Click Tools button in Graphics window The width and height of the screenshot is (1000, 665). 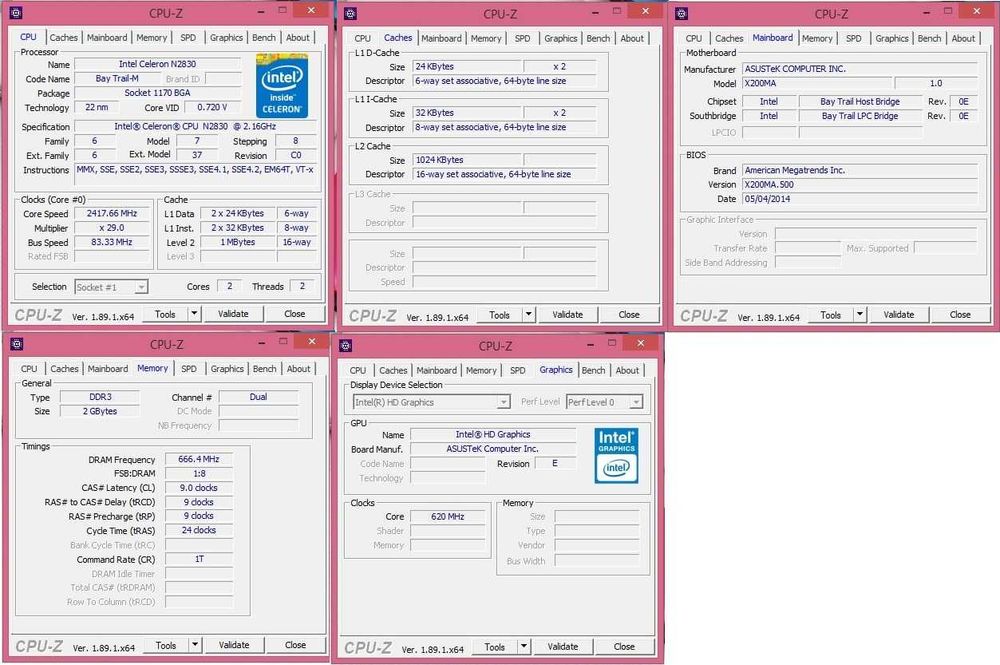[494, 647]
